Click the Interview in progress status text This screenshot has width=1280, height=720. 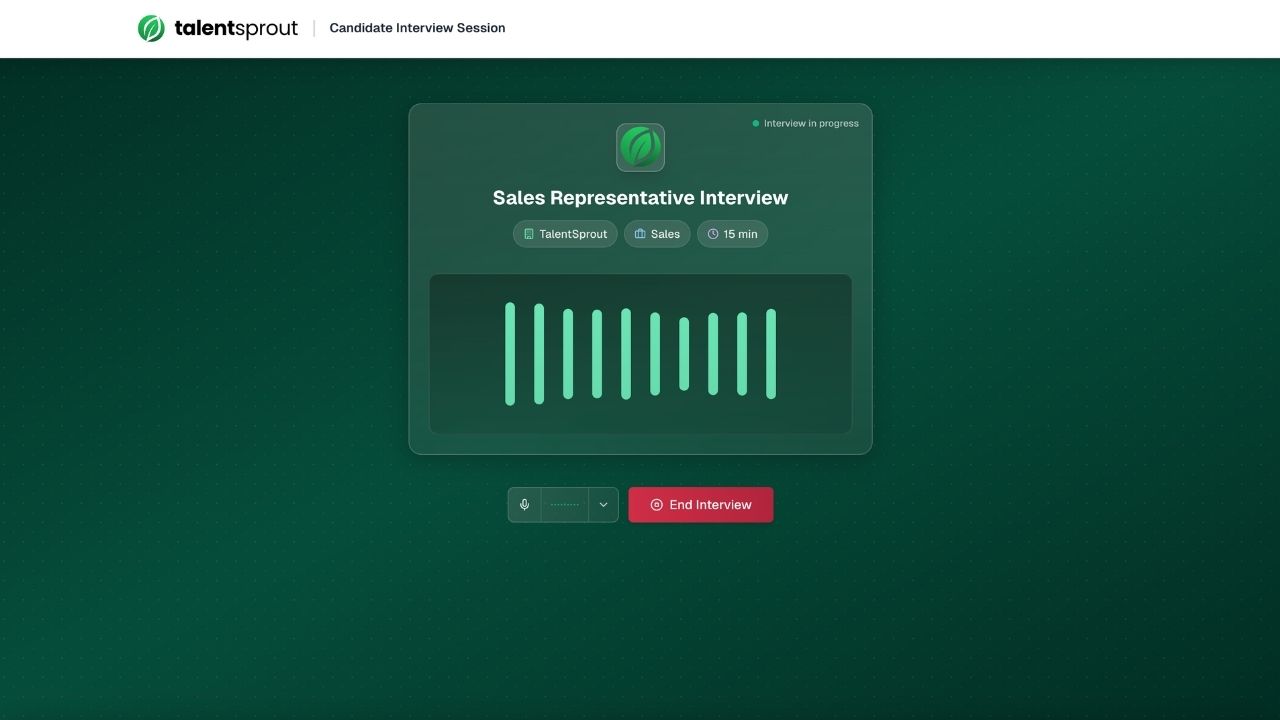811,124
